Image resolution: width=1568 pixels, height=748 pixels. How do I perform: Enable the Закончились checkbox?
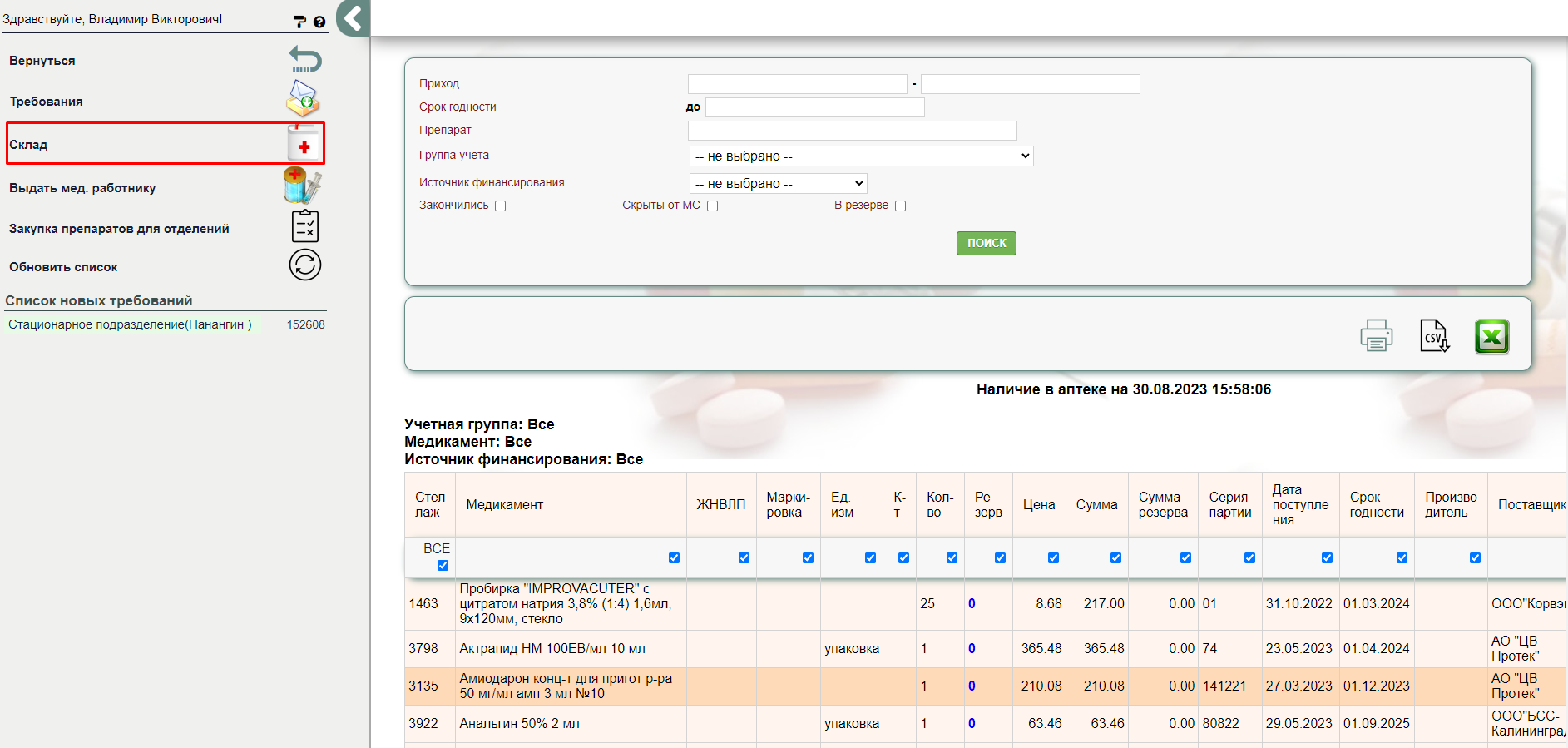(501, 206)
